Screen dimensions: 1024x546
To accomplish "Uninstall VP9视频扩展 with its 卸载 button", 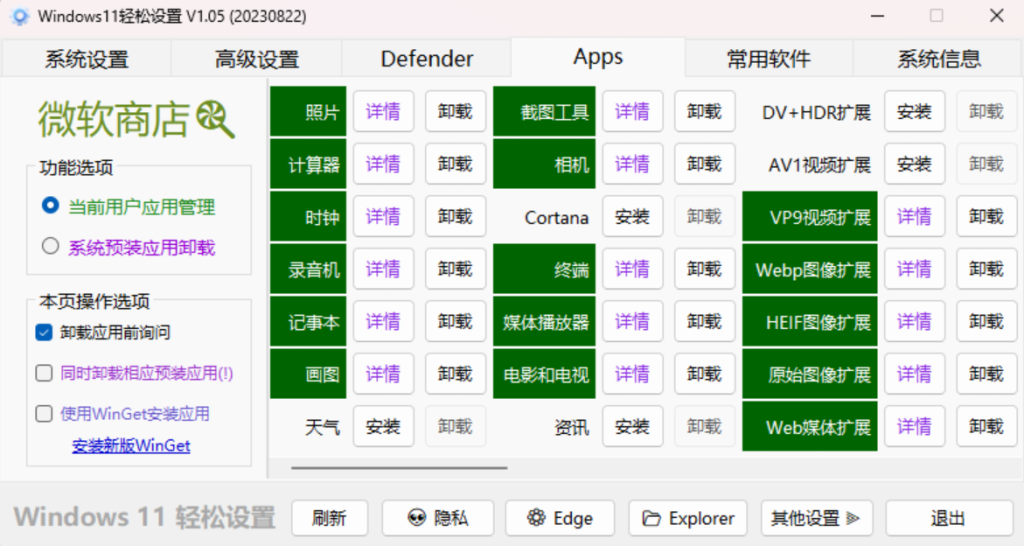I will click(x=986, y=216).
